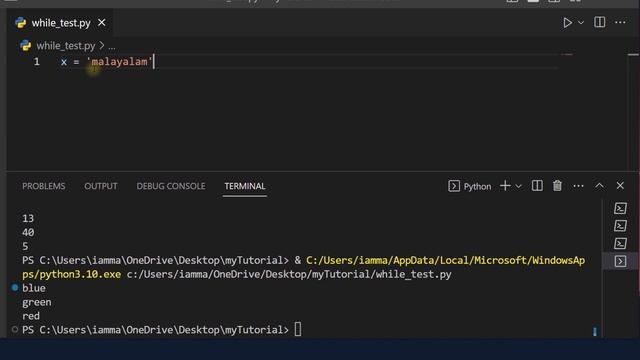
Task: Click the gray prompt decoration circle
Action: pos(15,329)
